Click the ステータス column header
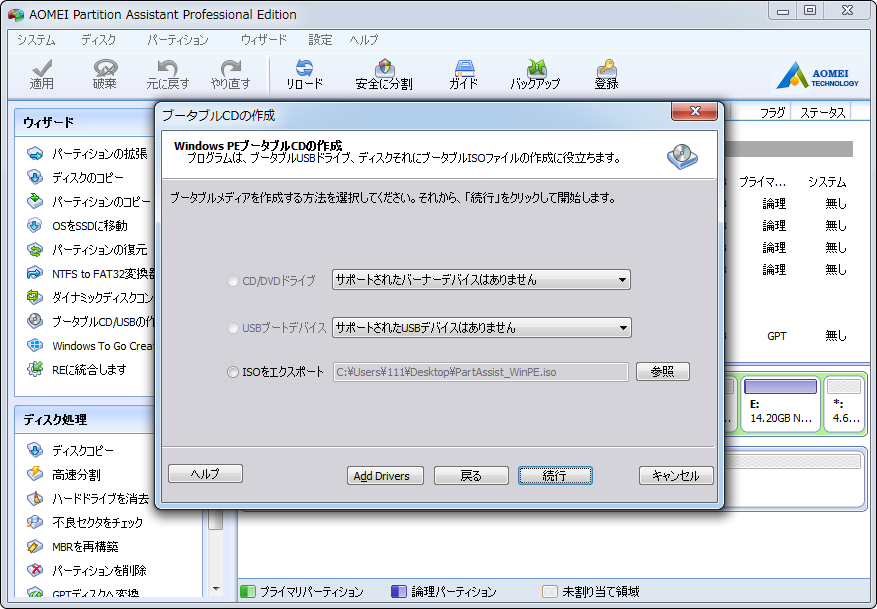This screenshot has height=609, width=877. (822, 113)
